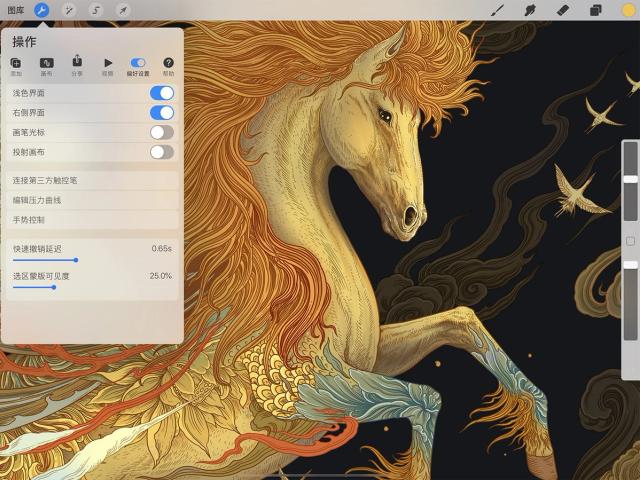Click the brush opacity slider in sidebar
640x480 pixels.
pos(630,300)
